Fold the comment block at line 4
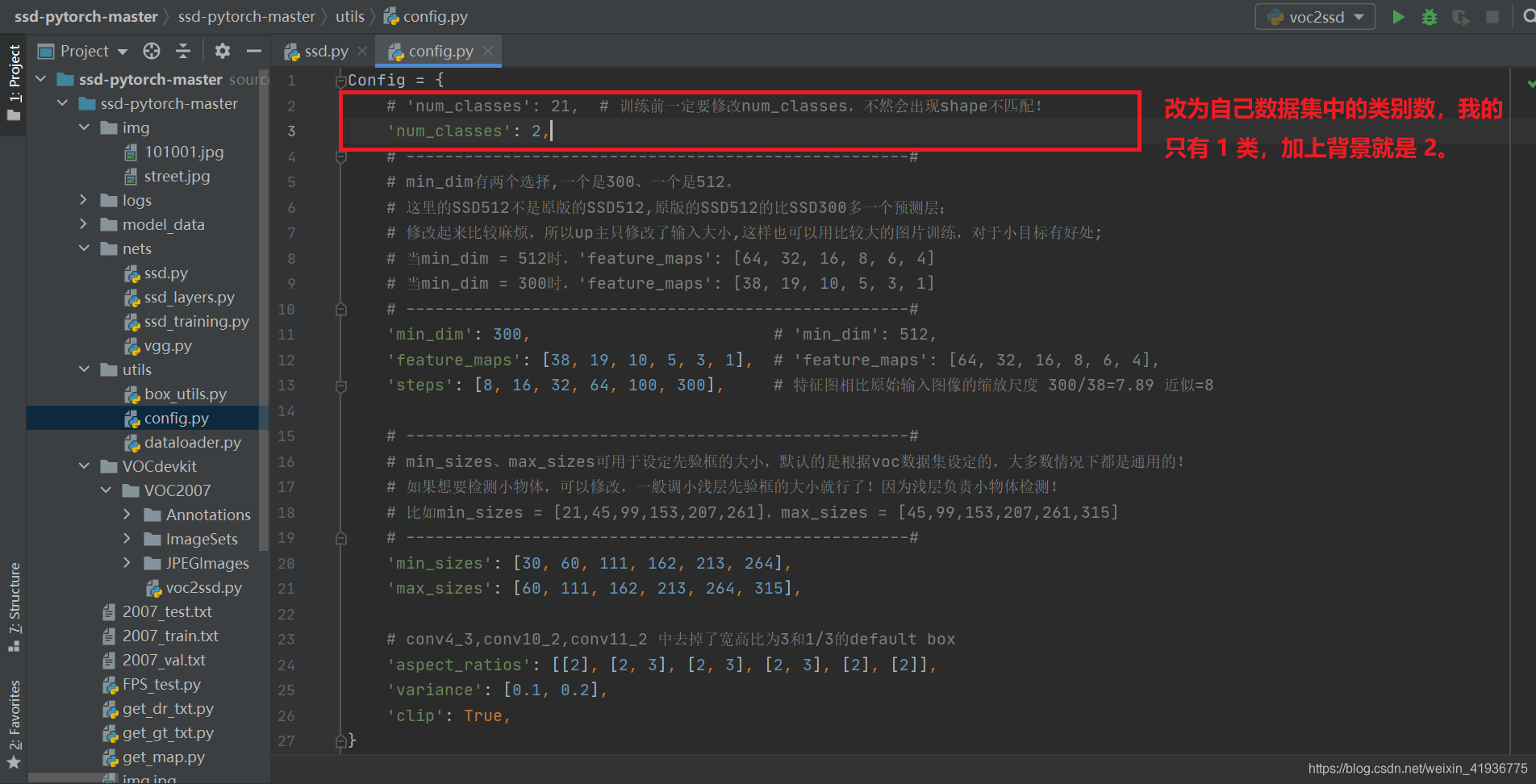 coord(340,156)
